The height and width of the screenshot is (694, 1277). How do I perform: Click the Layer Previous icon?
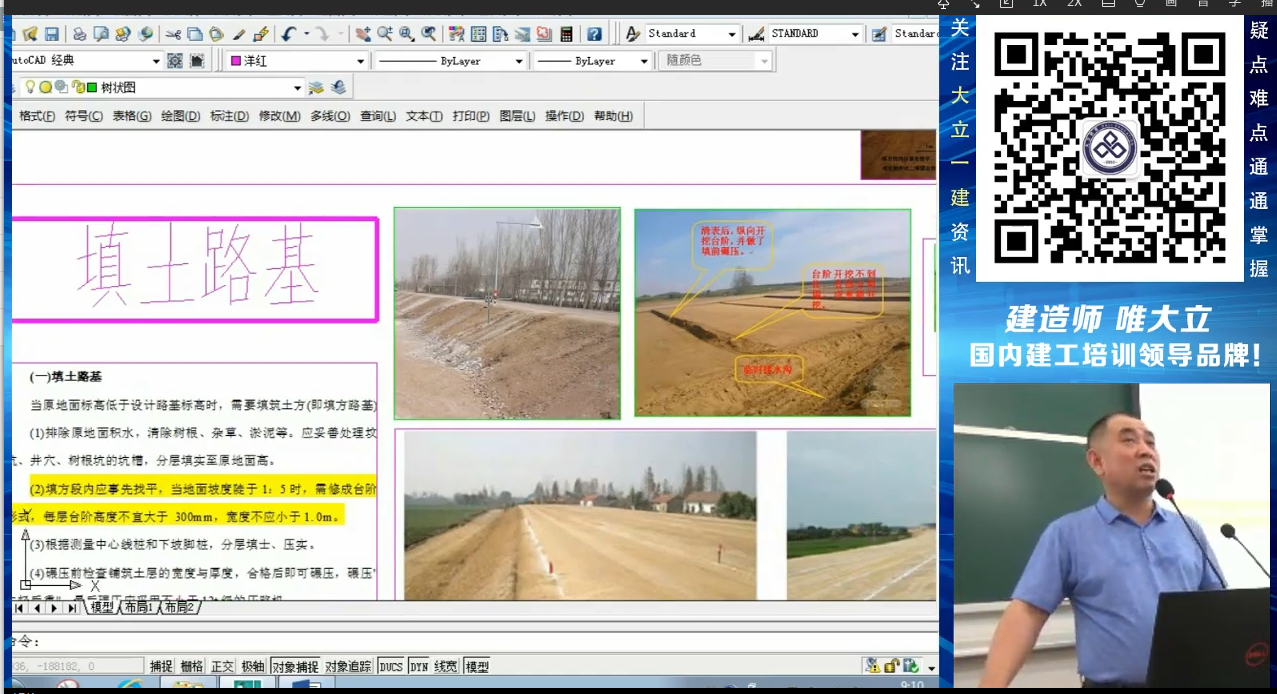point(338,87)
